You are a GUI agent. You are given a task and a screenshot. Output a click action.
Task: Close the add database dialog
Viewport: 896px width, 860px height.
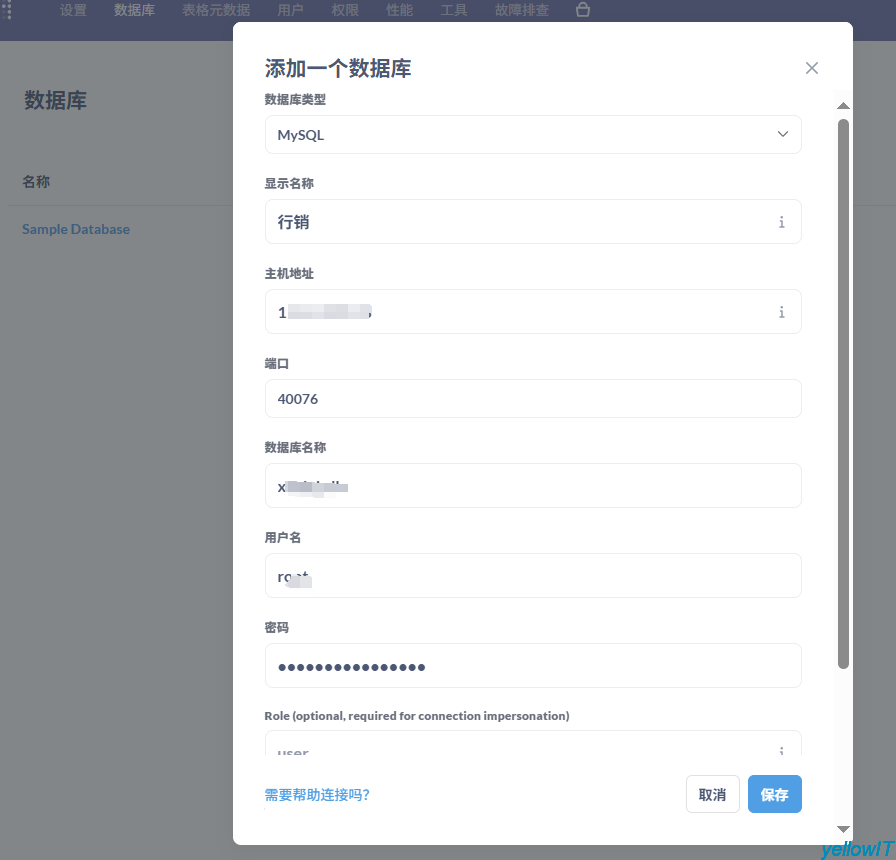pyautogui.click(x=811, y=68)
